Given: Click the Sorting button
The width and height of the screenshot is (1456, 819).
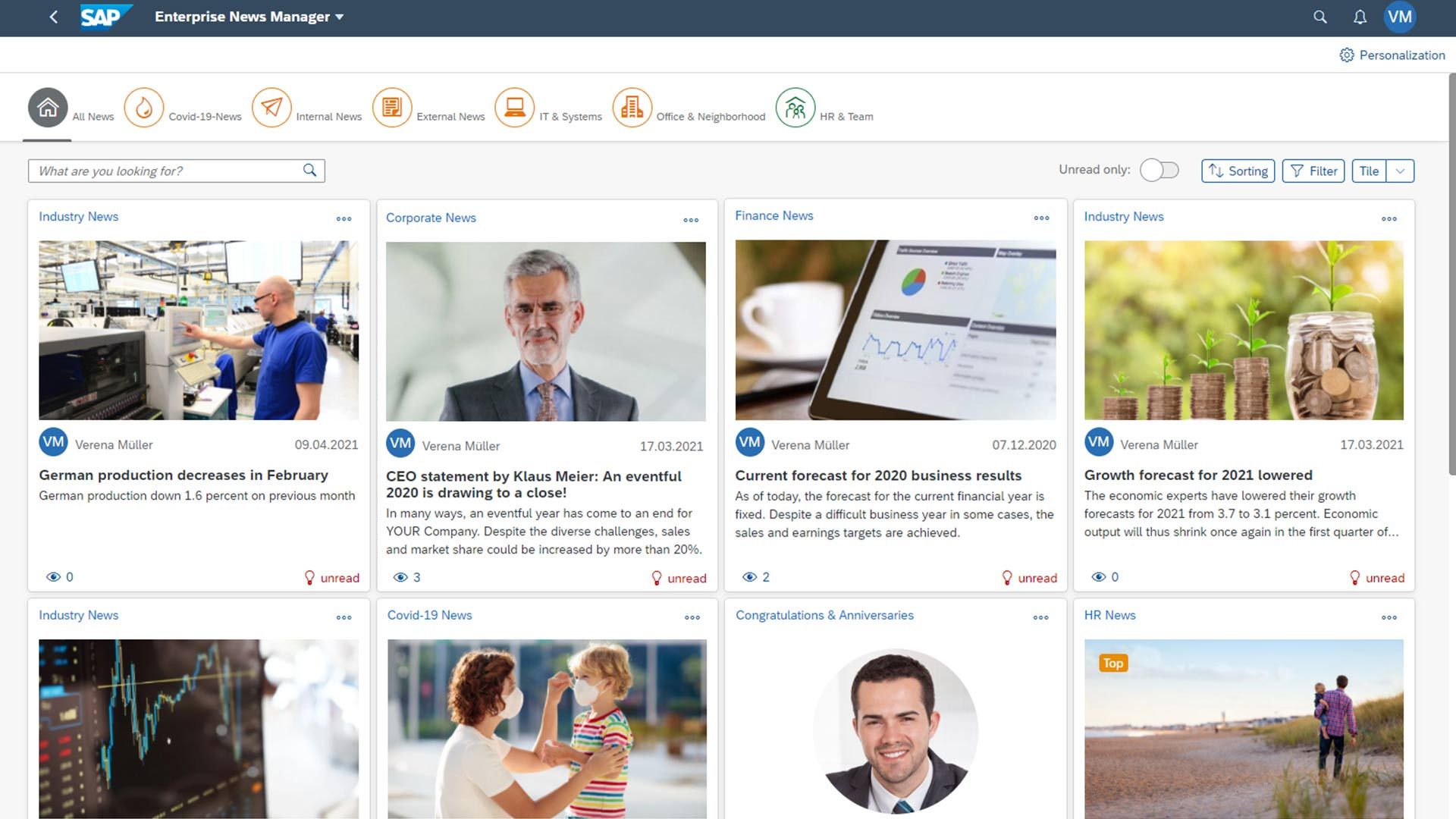Looking at the screenshot, I should (1238, 171).
